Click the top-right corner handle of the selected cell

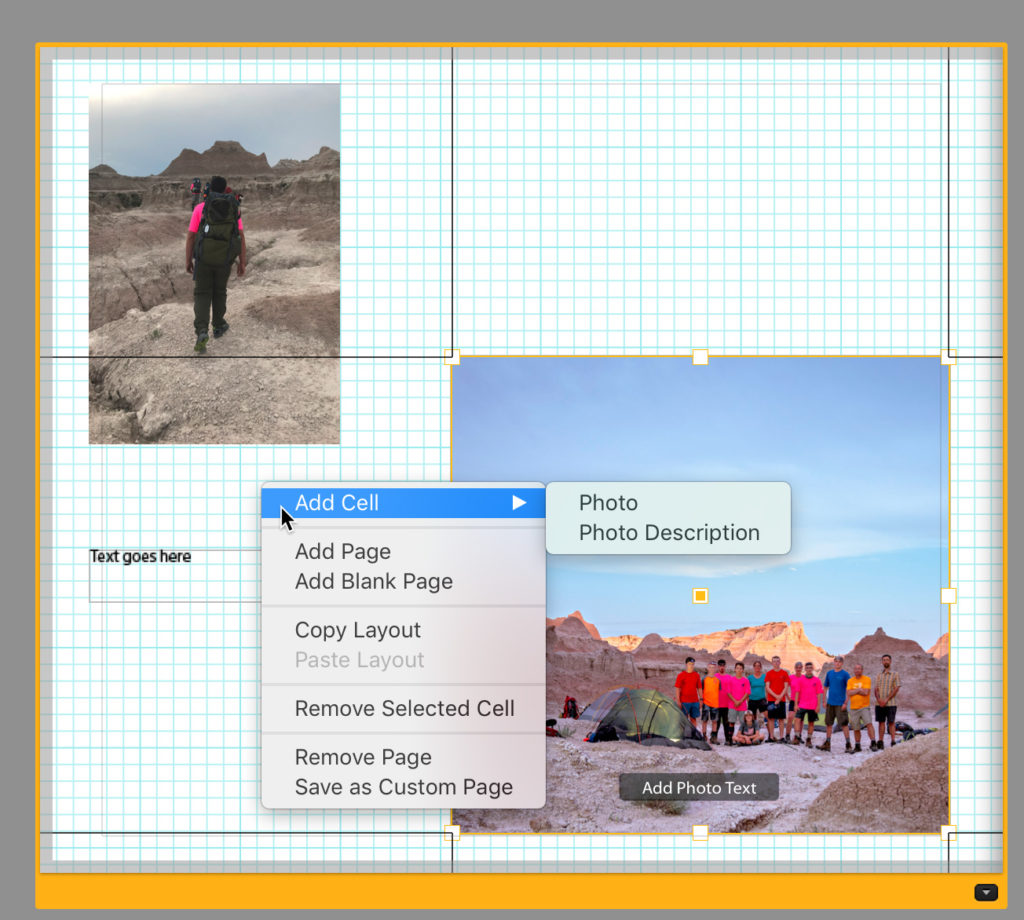click(x=949, y=357)
